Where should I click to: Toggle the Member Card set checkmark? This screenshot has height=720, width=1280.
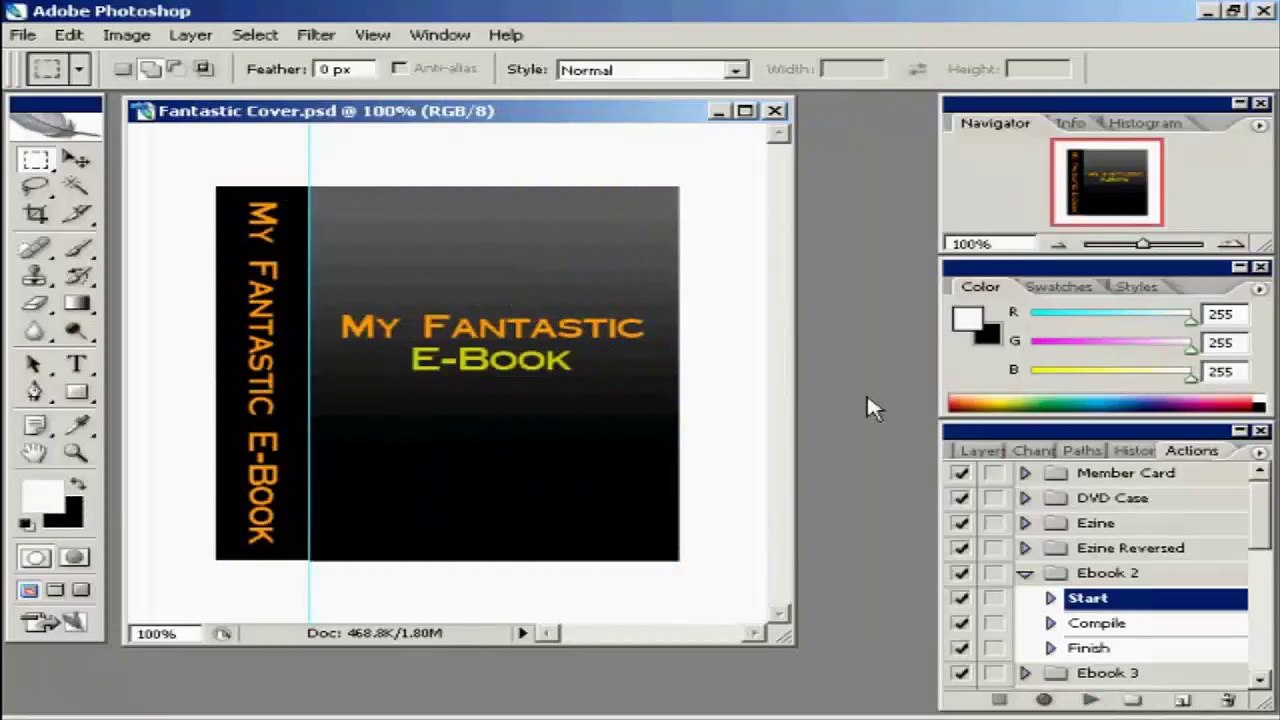tap(961, 473)
